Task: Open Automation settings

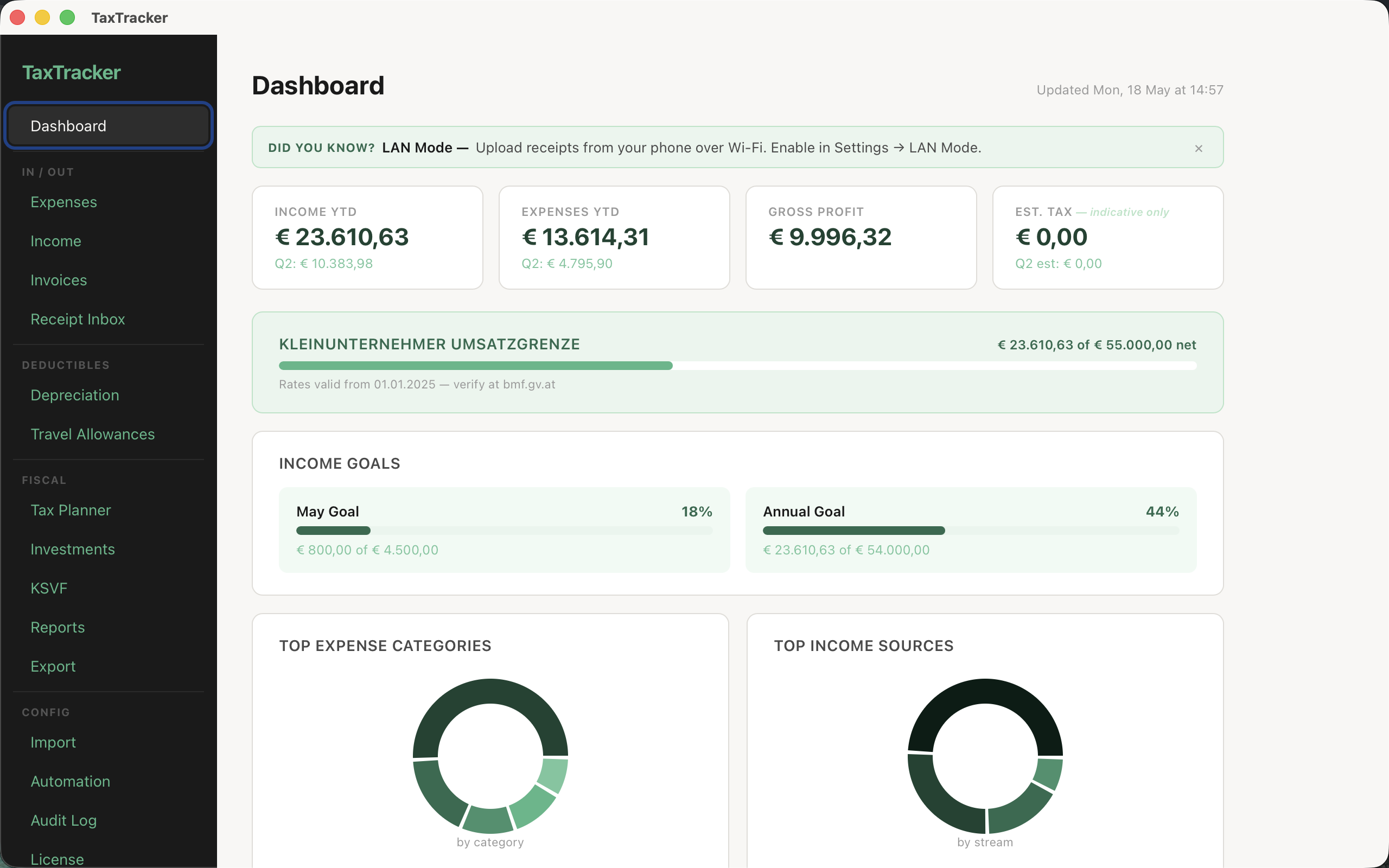Action: pos(70,781)
